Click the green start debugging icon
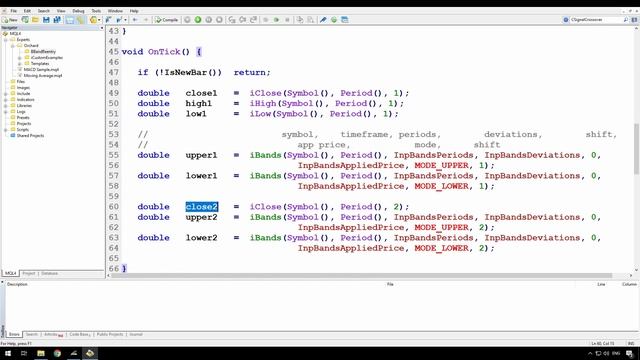 click(198, 20)
